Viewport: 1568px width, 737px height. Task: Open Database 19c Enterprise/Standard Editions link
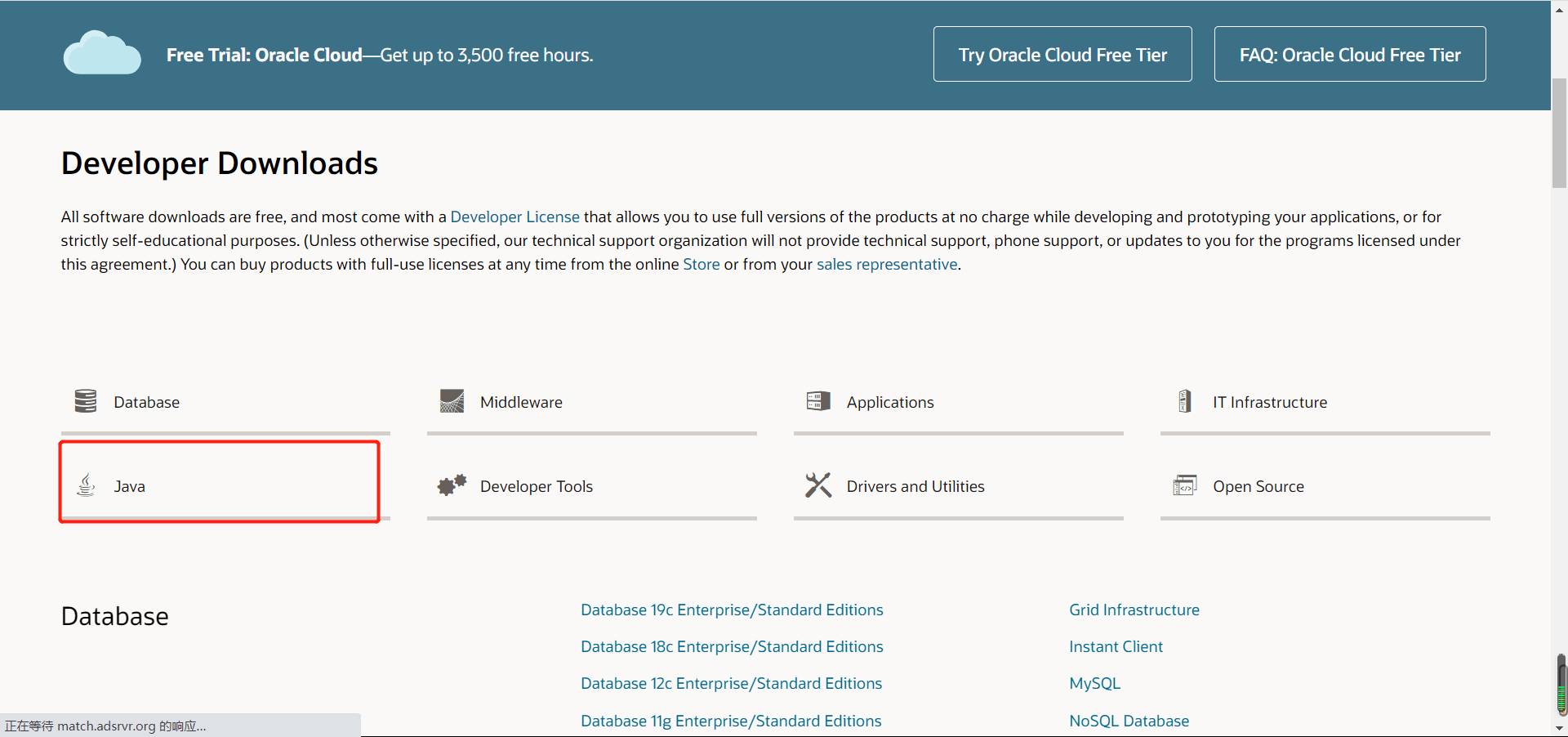tap(732, 610)
